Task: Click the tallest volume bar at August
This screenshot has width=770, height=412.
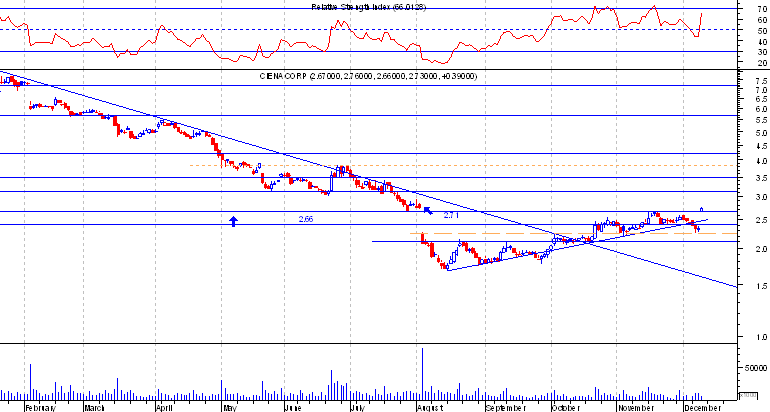Action: coord(422,374)
